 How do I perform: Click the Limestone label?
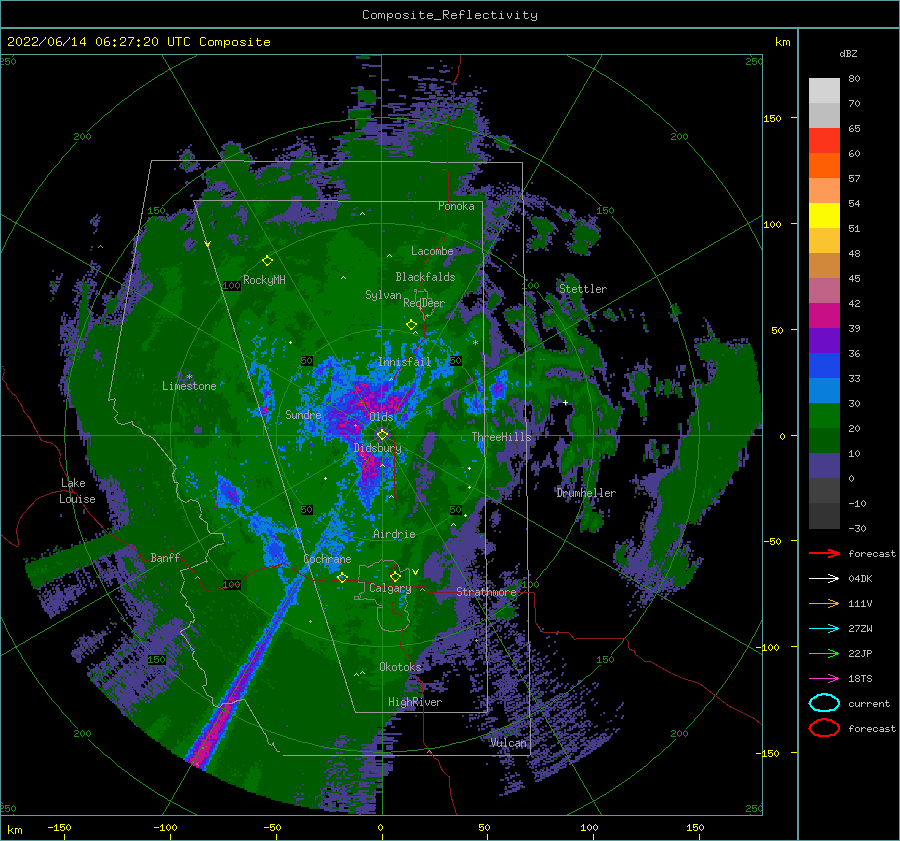click(x=189, y=386)
